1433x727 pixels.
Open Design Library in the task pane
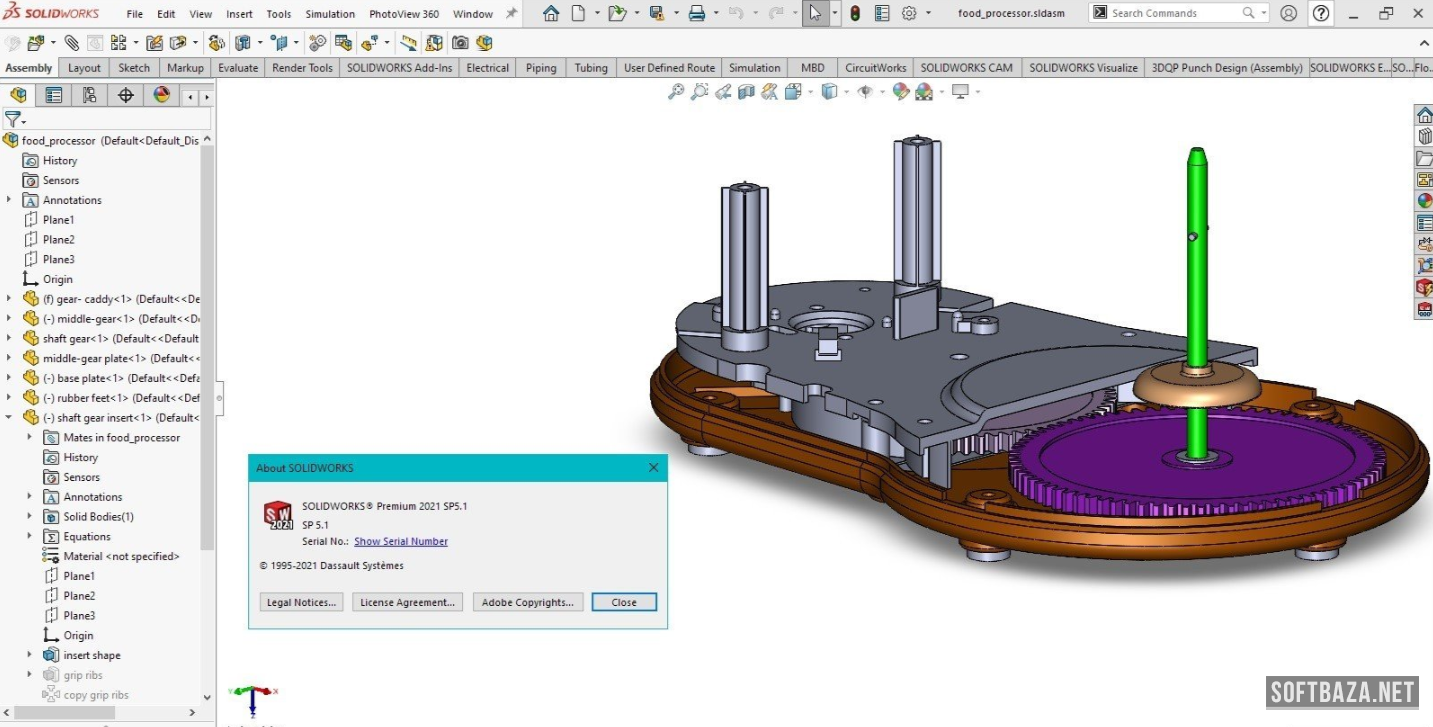click(1424, 137)
